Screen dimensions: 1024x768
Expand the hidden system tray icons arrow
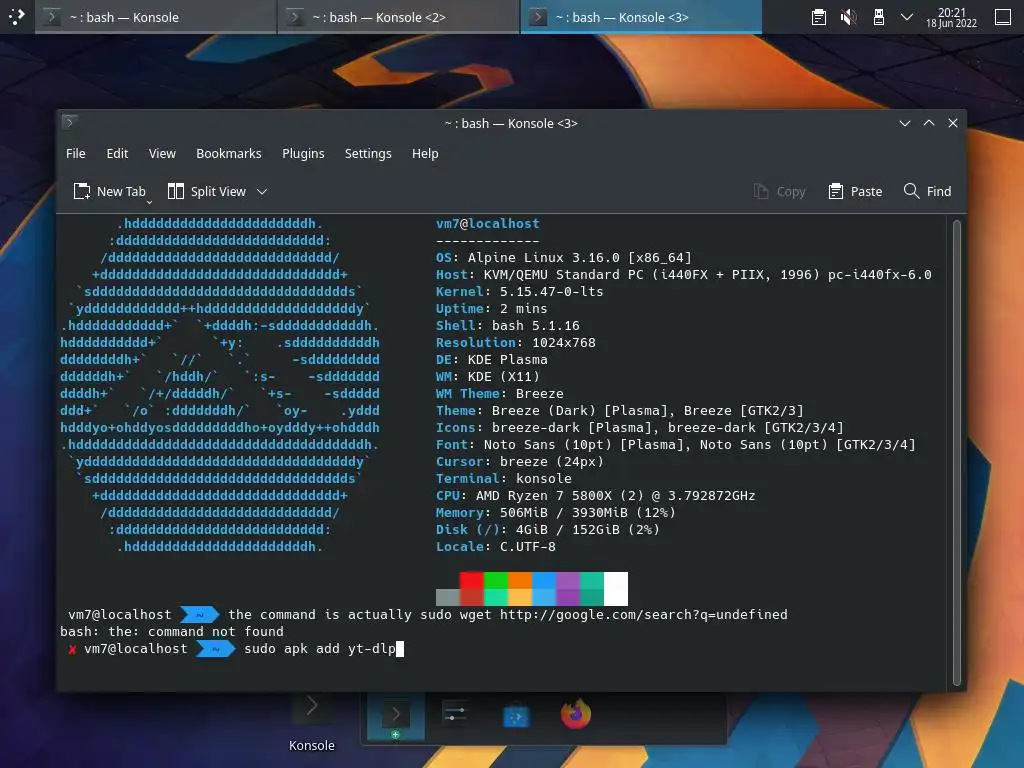(906, 17)
